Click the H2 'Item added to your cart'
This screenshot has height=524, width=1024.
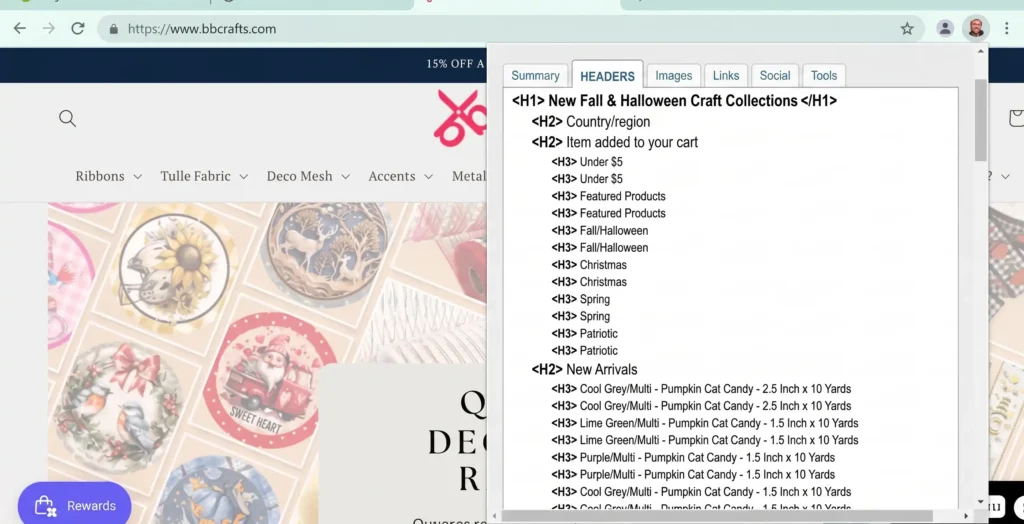click(x=615, y=142)
